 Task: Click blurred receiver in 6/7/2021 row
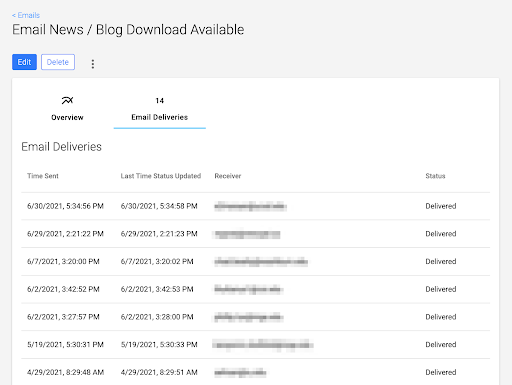(261, 262)
